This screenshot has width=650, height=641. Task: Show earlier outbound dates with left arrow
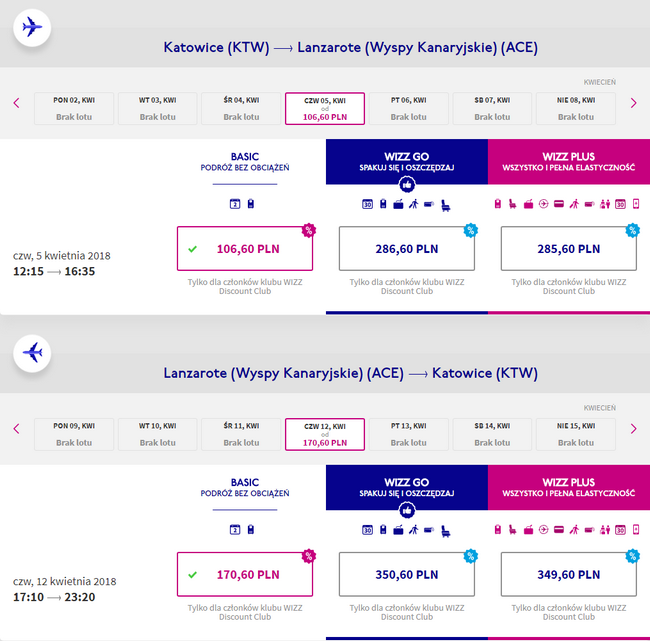(x=16, y=103)
